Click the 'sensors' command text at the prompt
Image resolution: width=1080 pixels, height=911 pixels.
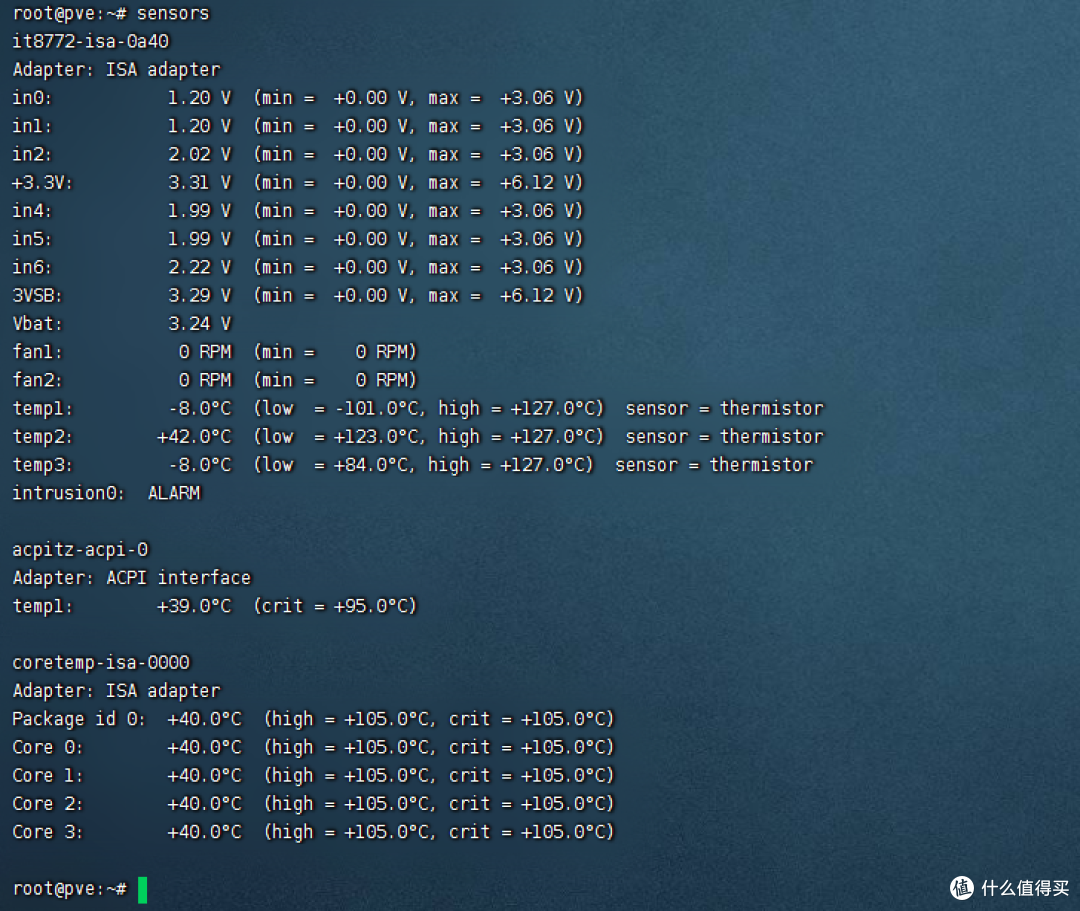173,13
